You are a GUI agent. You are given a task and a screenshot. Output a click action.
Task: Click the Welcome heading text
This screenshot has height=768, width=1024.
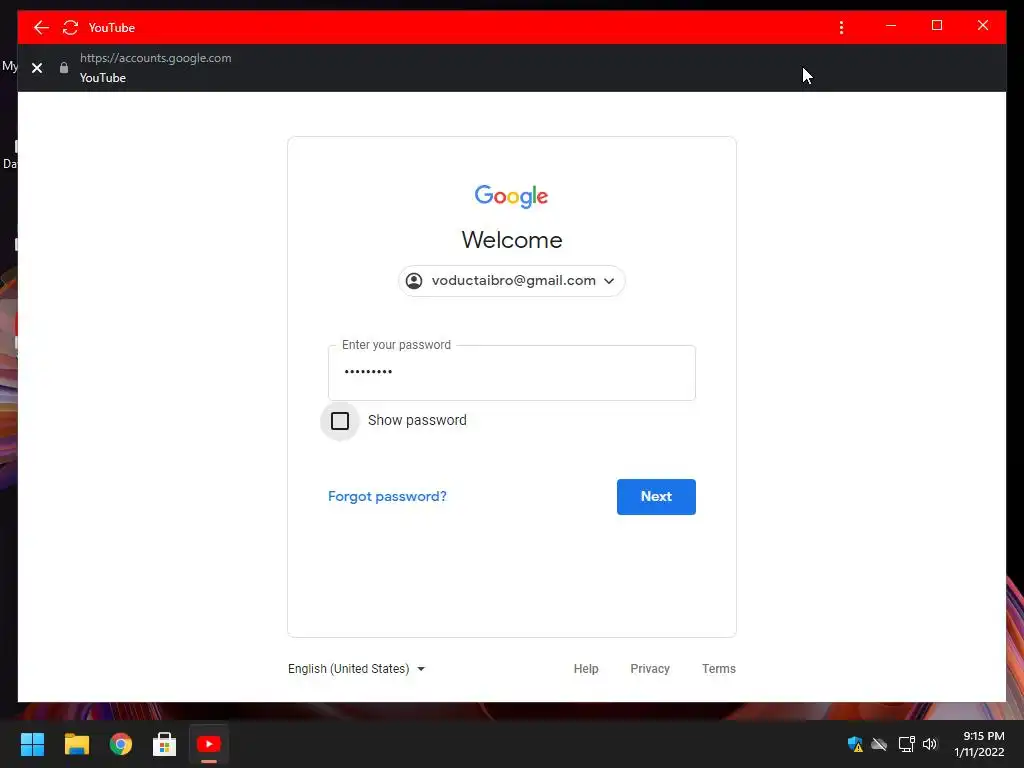point(511,240)
